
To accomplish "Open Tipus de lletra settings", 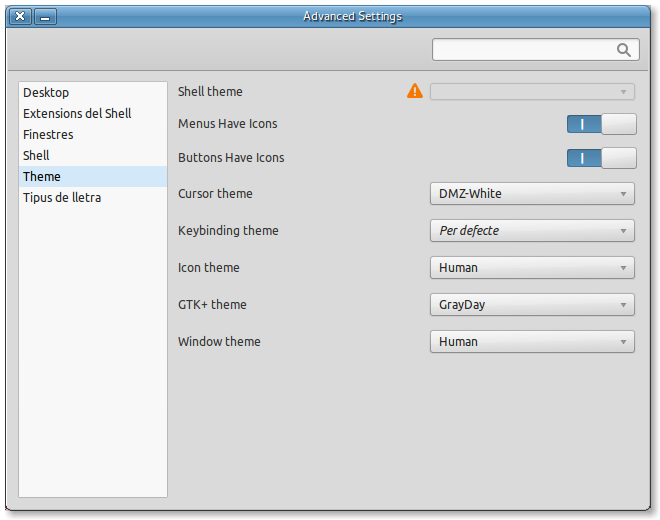I will coord(62,198).
